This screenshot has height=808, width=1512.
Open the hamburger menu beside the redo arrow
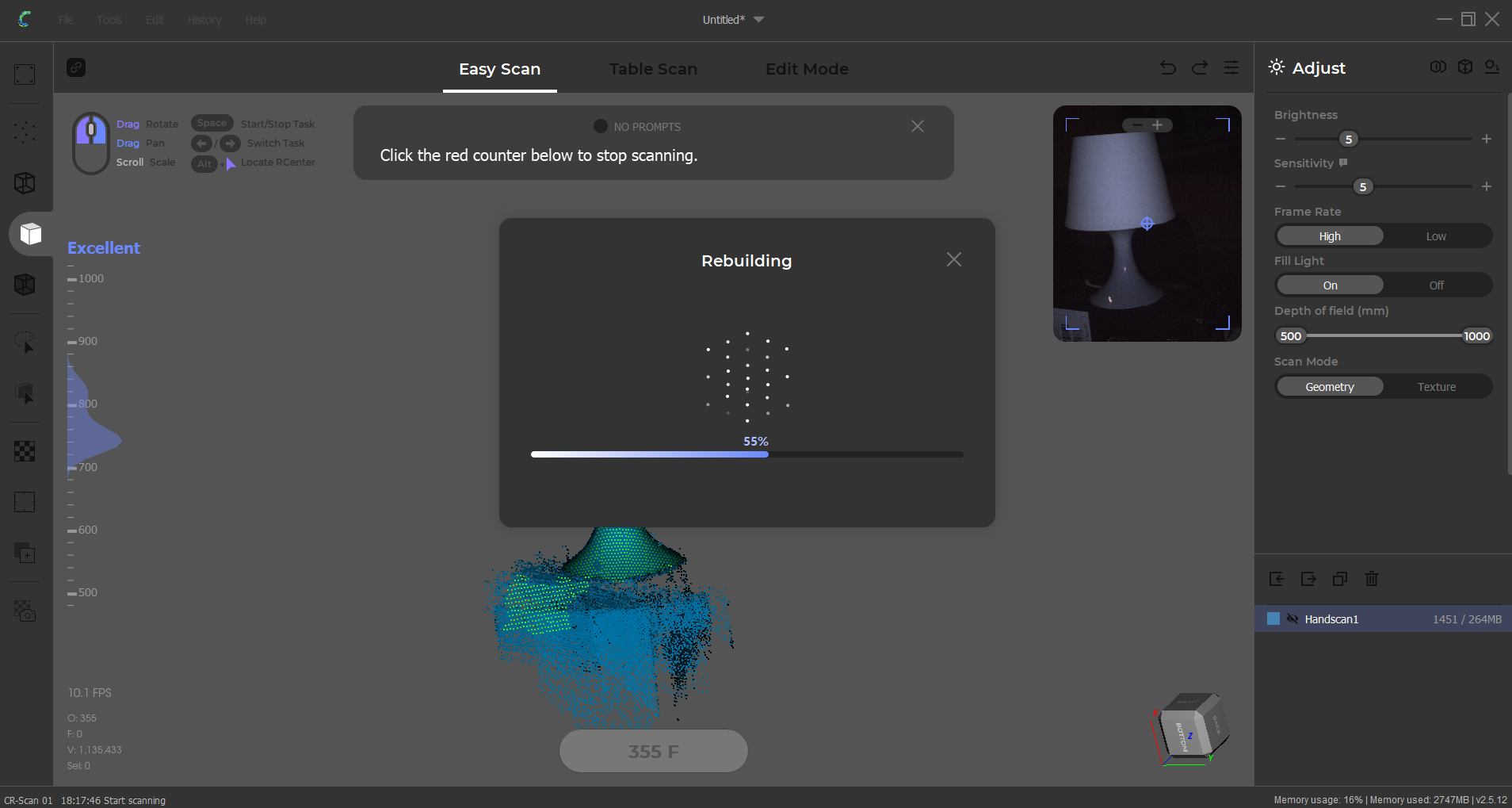(1230, 67)
